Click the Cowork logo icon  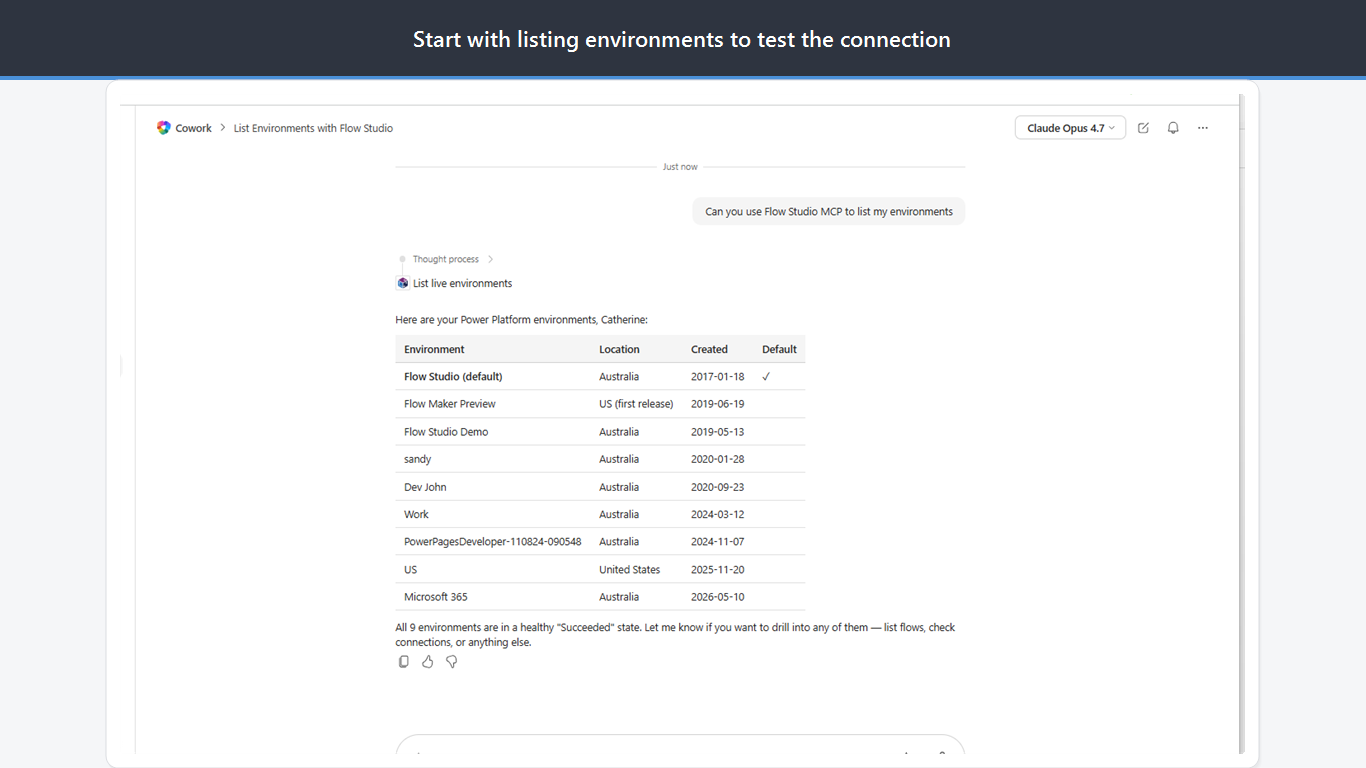(164, 128)
